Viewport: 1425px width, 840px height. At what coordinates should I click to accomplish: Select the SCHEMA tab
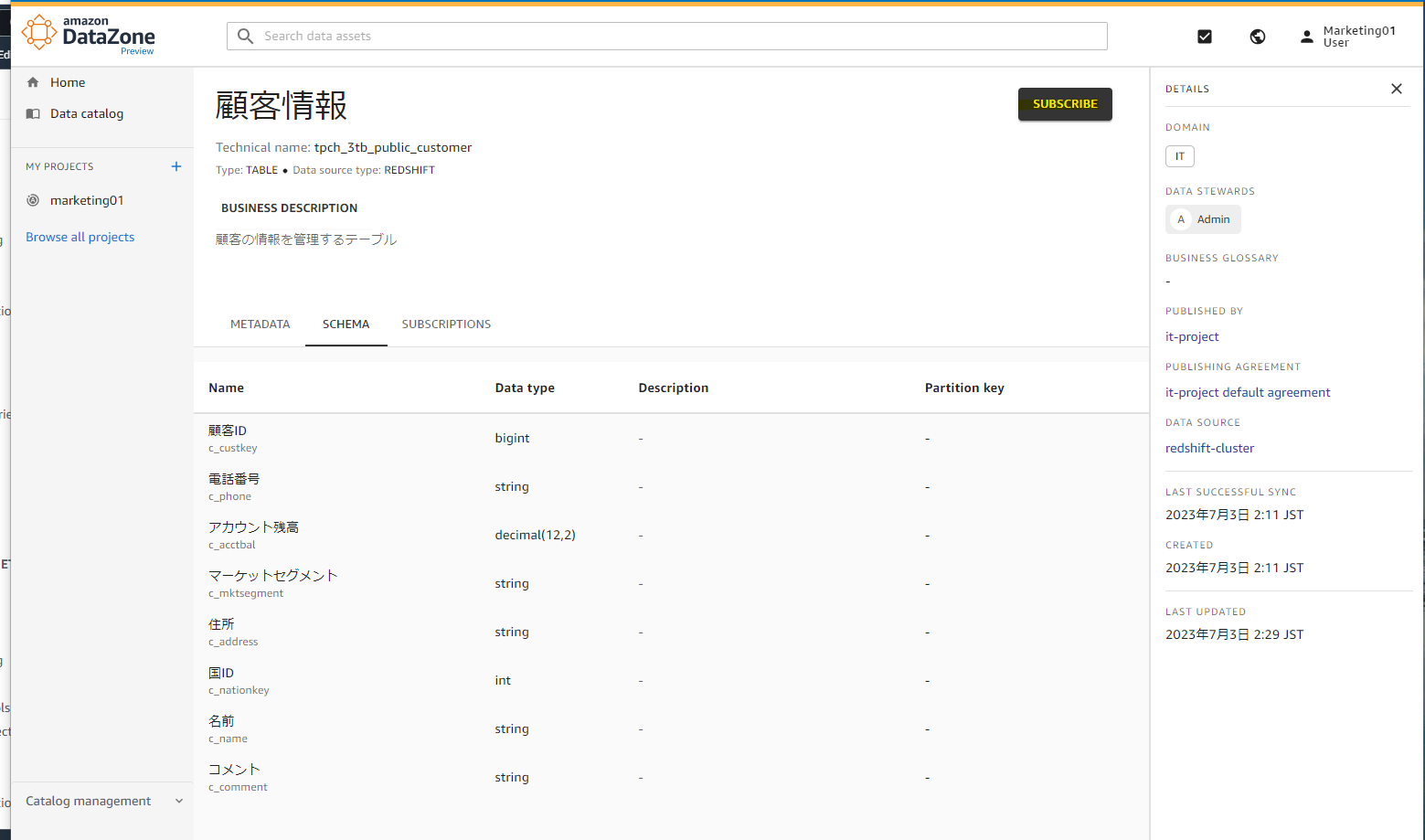point(346,324)
